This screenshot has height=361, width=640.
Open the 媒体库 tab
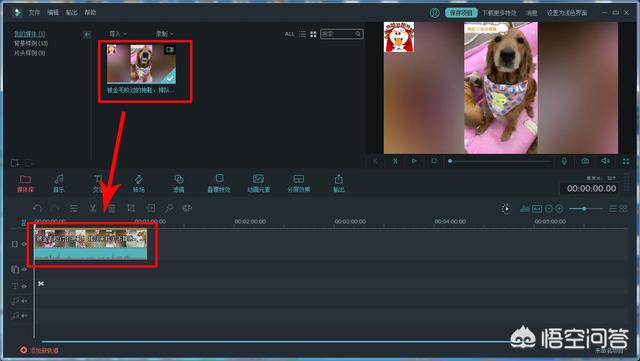[25, 183]
